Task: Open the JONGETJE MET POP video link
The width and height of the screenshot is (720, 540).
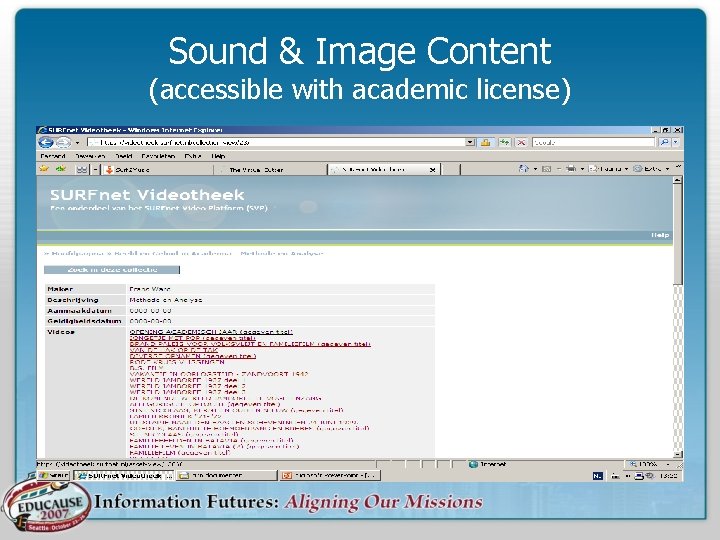Action: [x=192, y=338]
